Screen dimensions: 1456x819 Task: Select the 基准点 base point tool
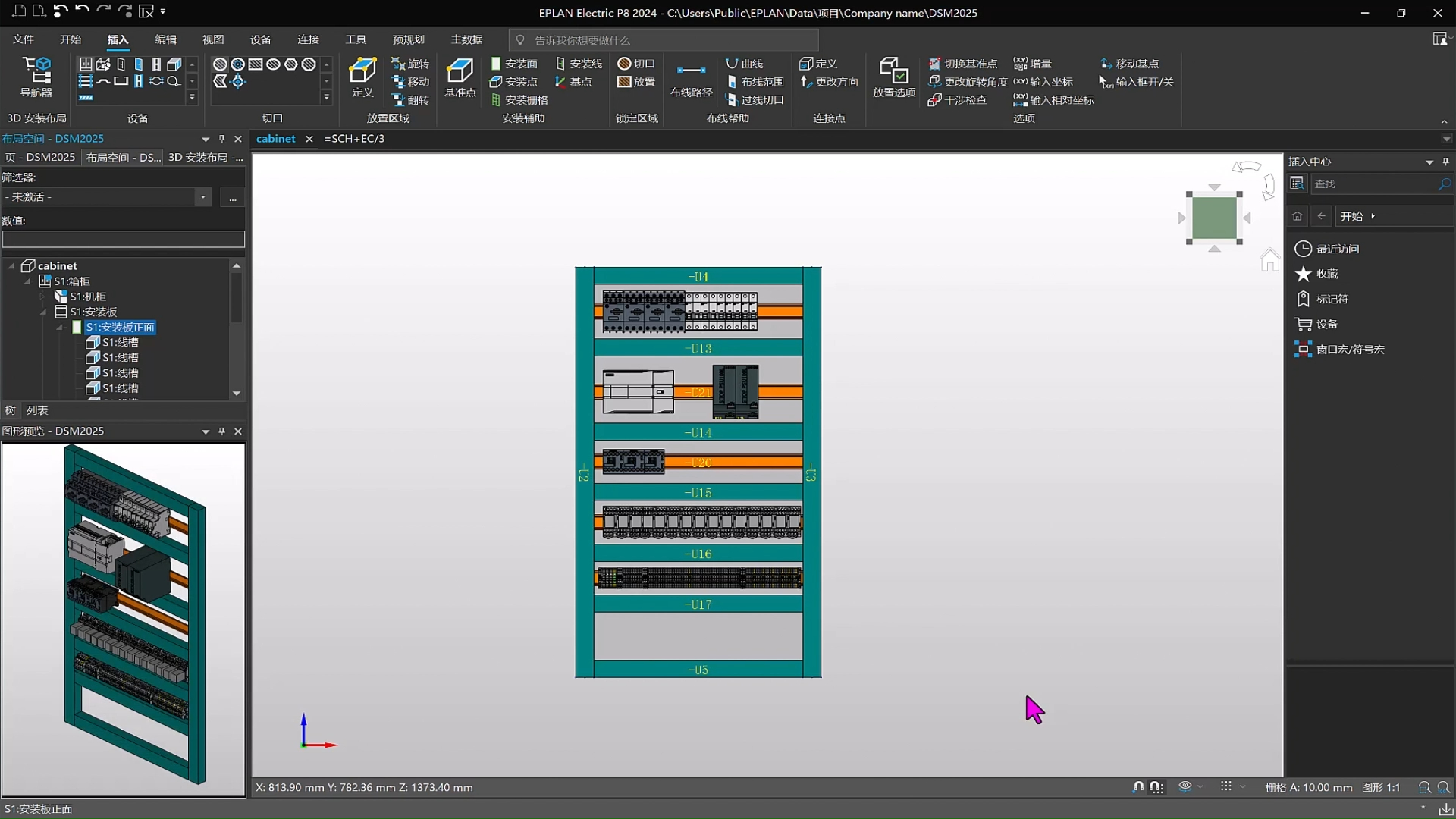(x=460, y=77)
